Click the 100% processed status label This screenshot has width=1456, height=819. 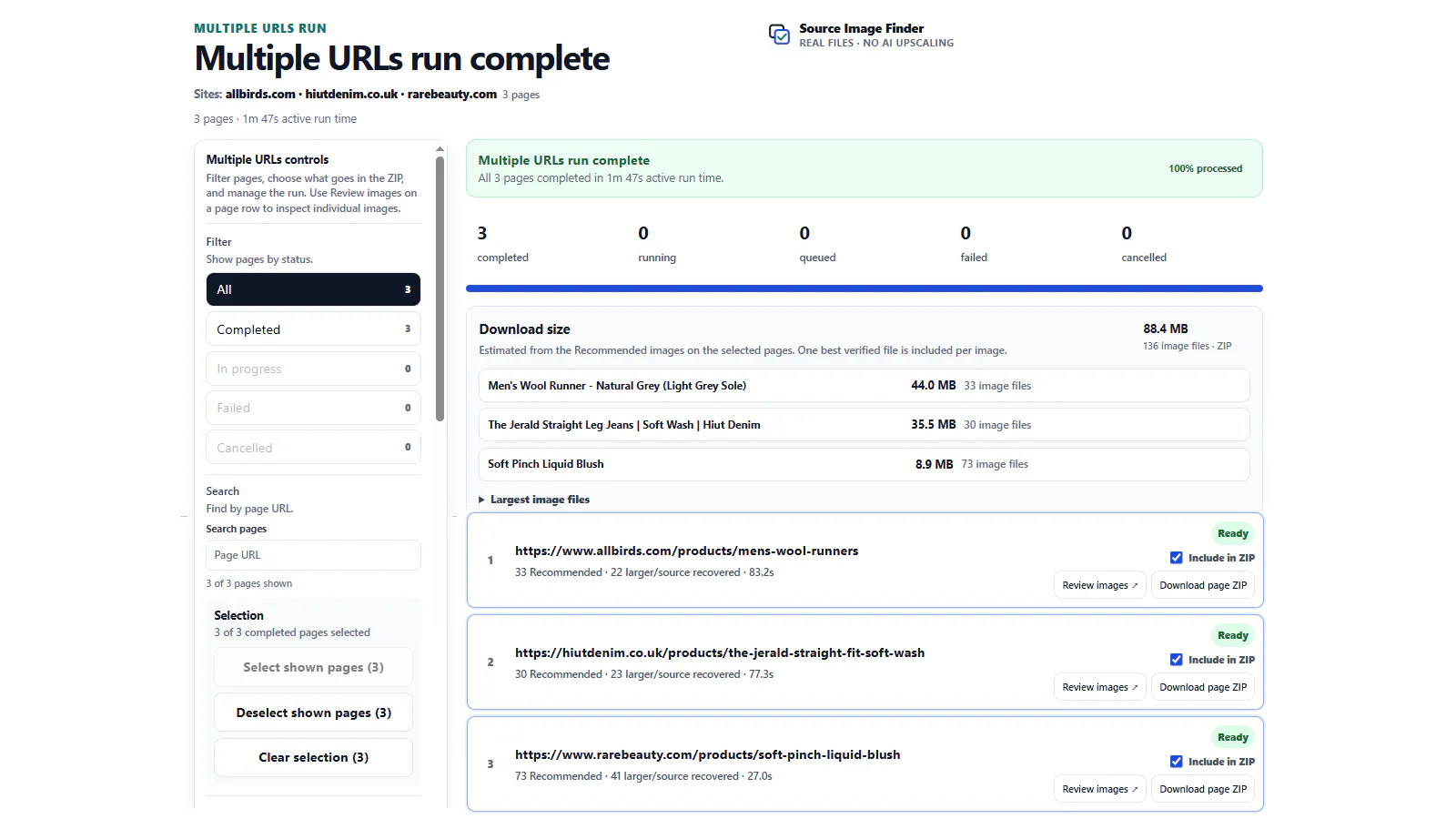(x=1205, y=168)
